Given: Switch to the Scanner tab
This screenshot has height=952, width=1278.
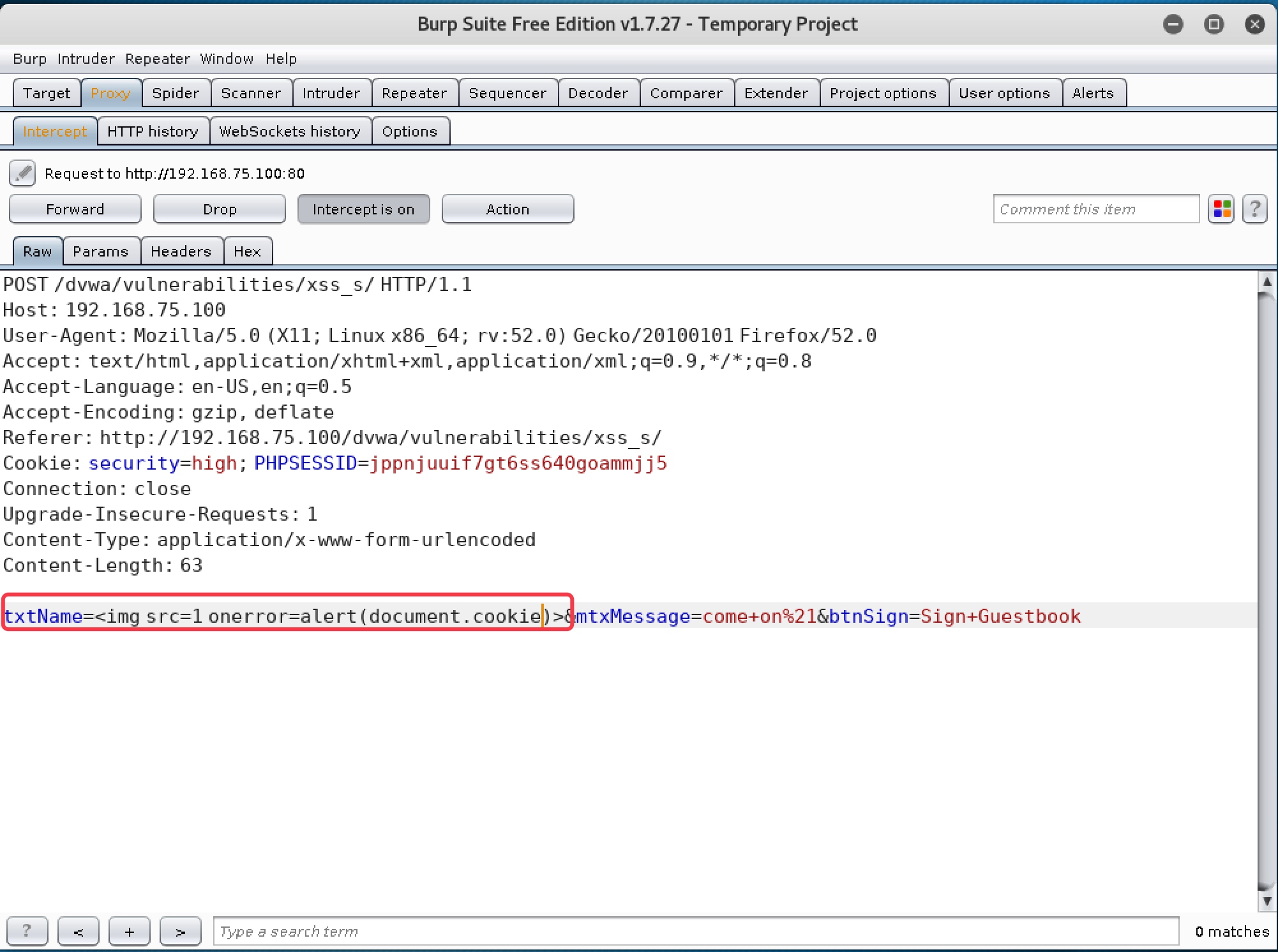Looking at the screenshot, I should [x=251, y=93].
